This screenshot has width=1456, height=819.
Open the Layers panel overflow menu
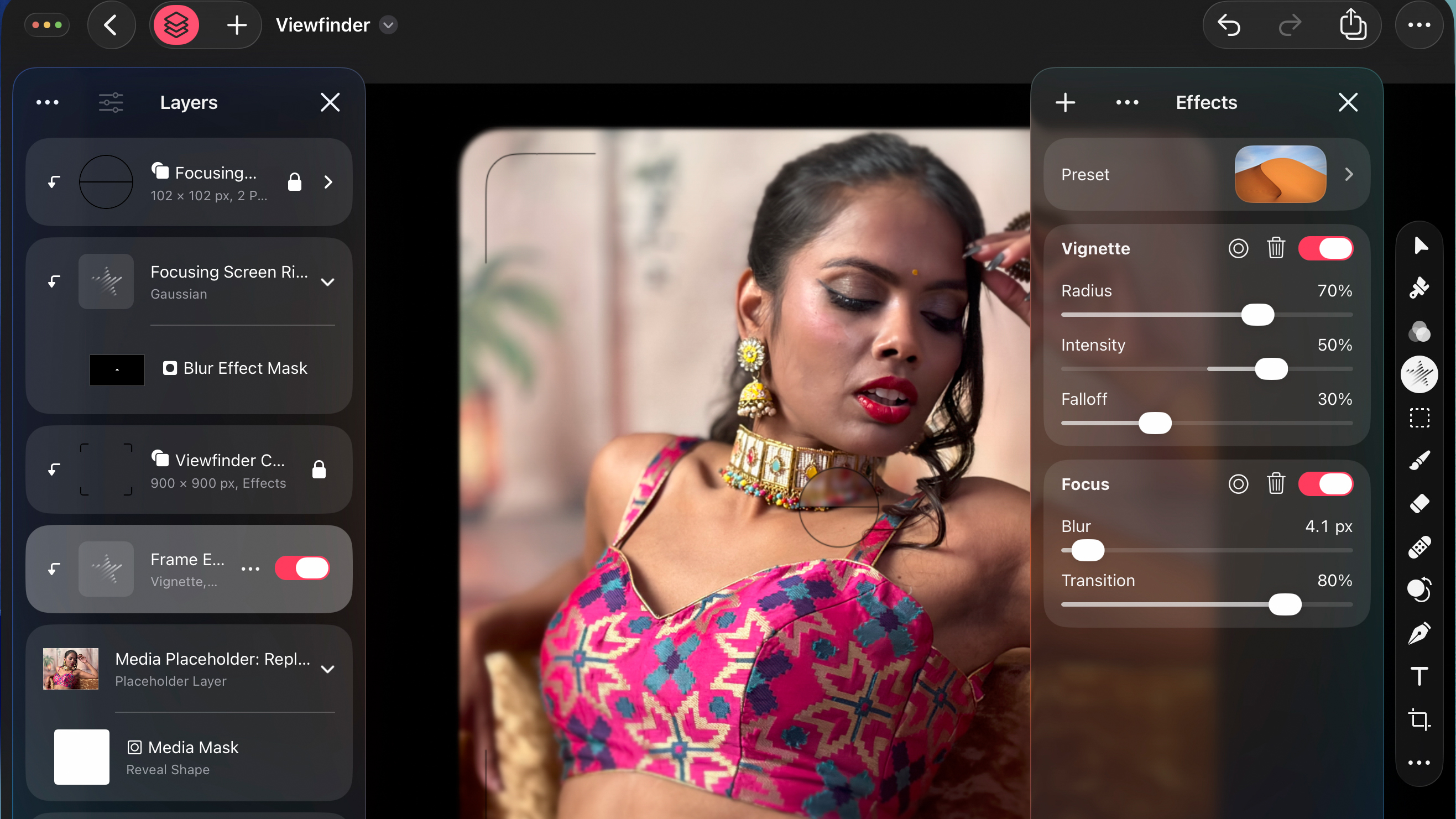coord(48,102)
